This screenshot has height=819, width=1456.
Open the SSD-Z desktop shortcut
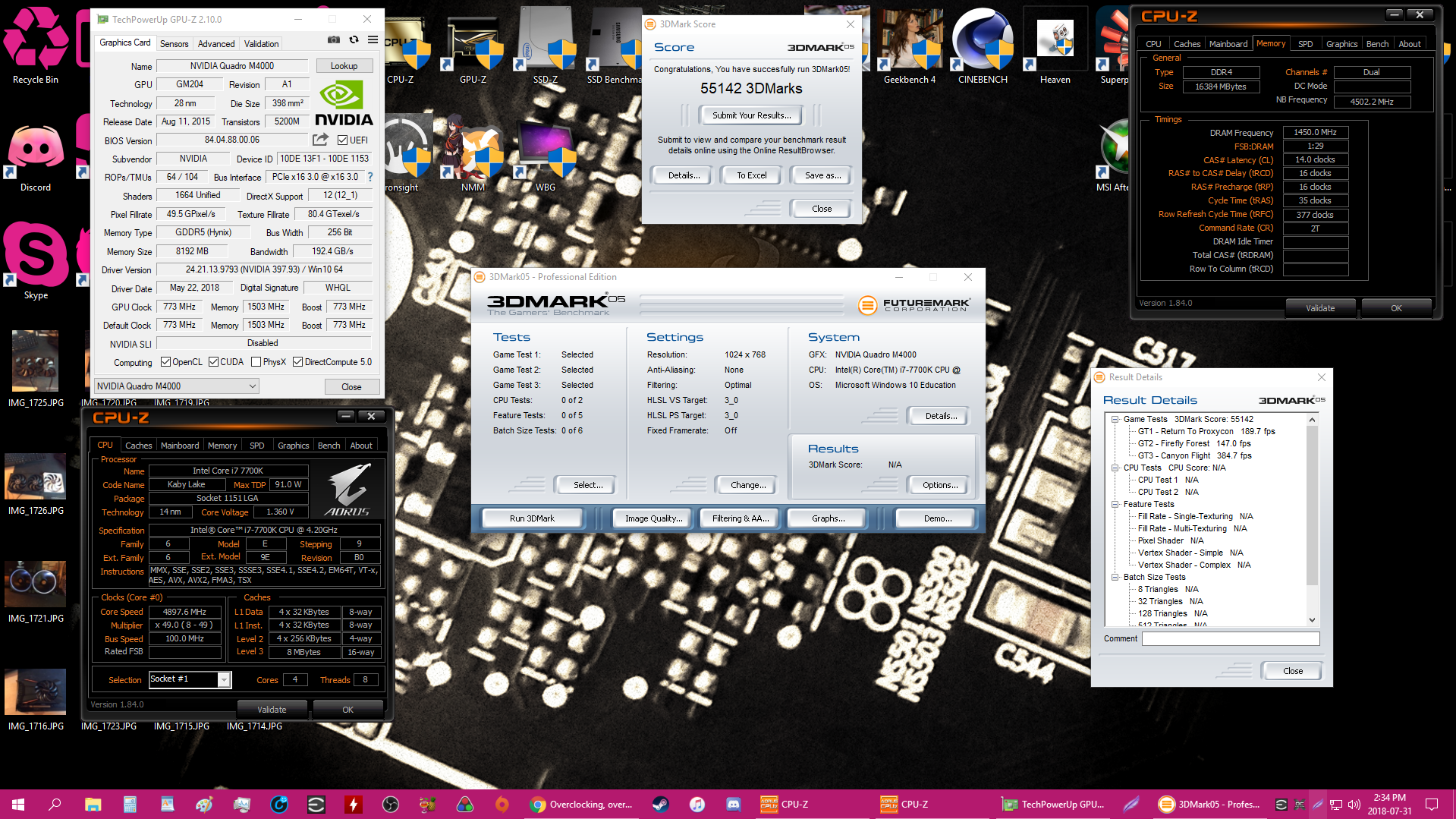pyautogui.click(x=545, y=46)
